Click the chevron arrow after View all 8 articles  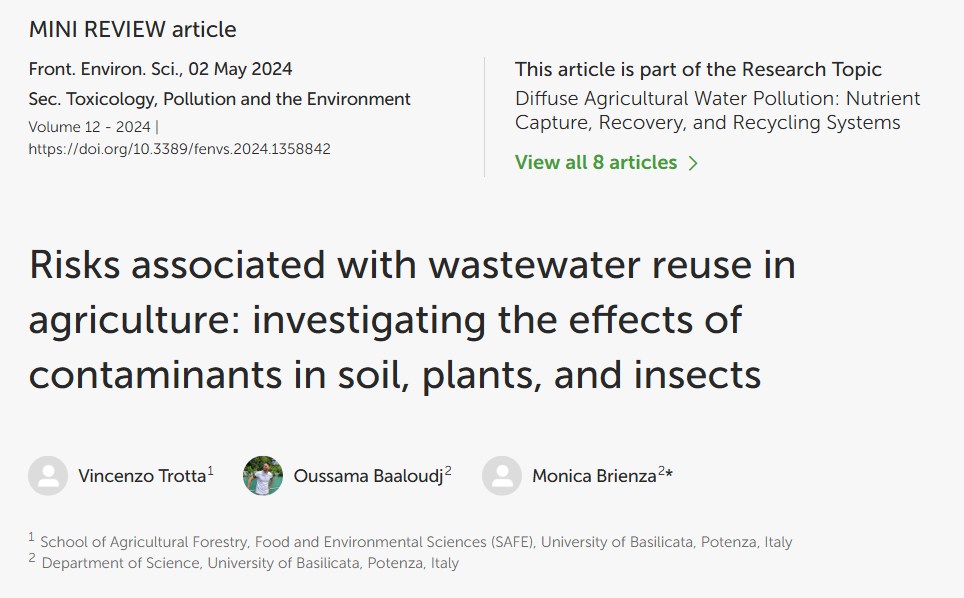[693, 163]
